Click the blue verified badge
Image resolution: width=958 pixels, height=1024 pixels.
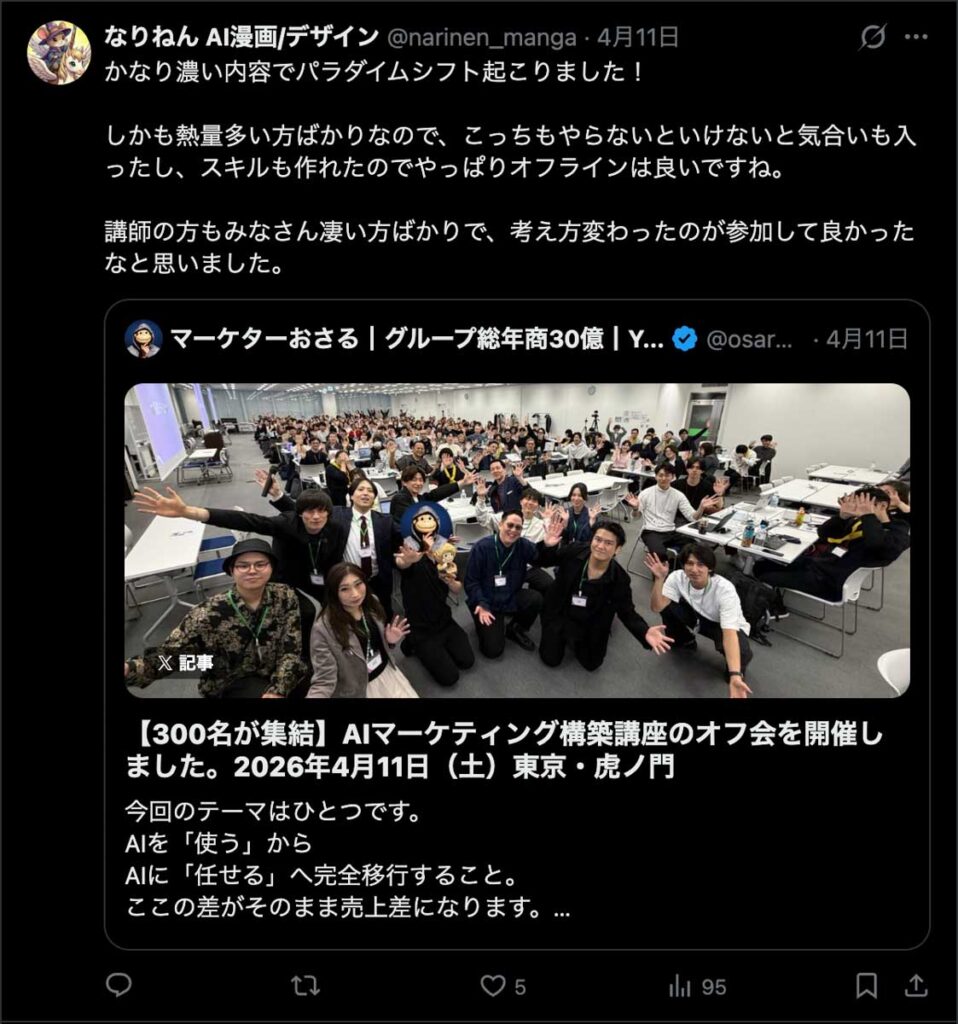click(684, 339)
